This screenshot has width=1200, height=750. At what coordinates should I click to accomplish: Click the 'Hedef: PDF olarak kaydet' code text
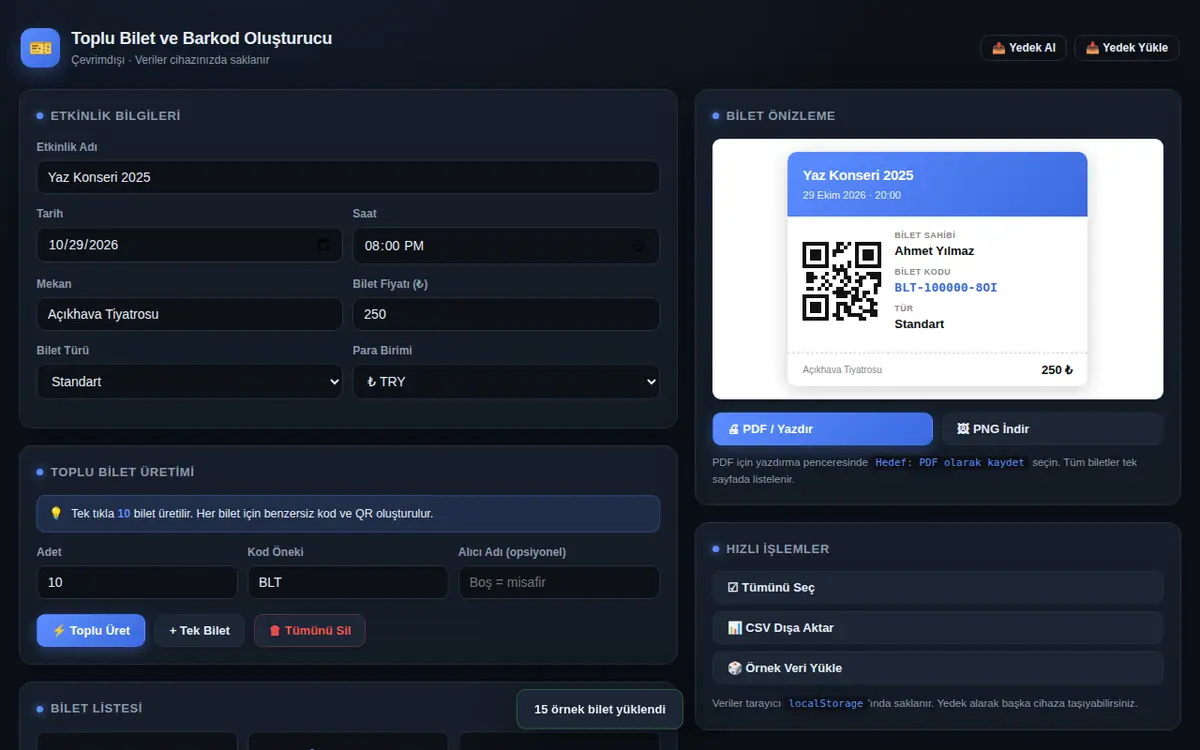tap(950, 463)
